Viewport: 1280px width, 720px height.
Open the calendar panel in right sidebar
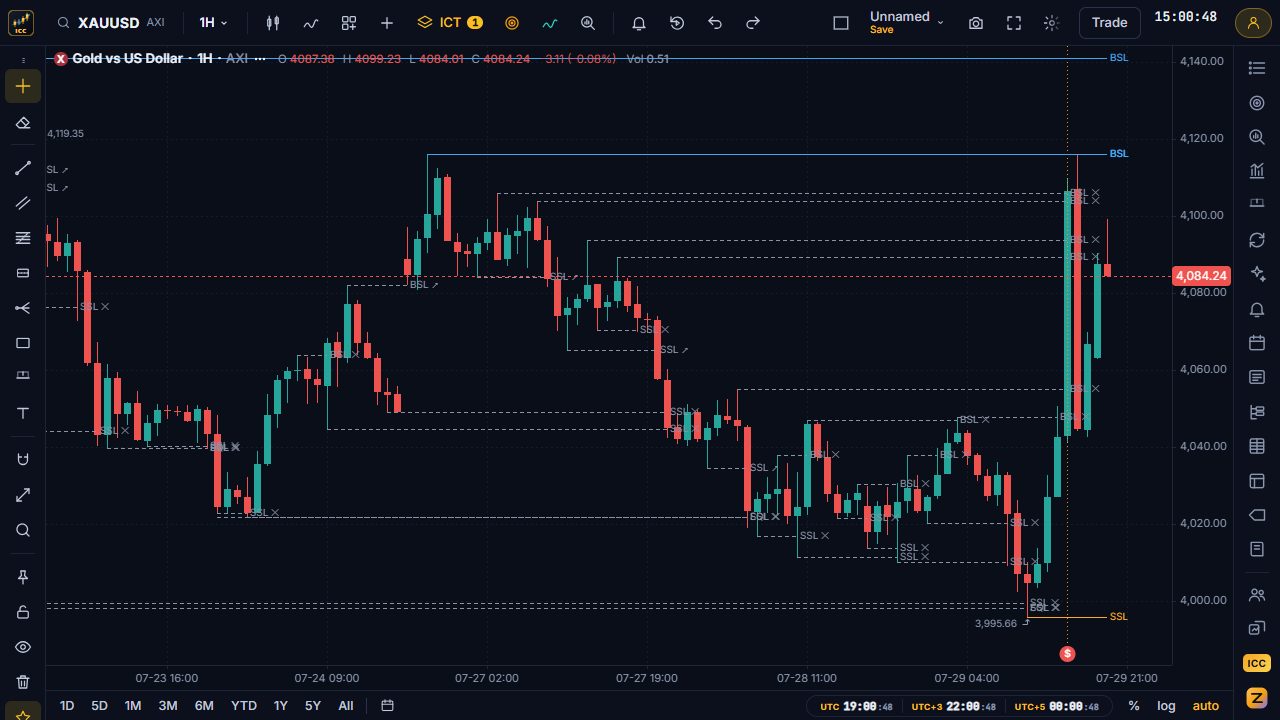[1257, 343]
